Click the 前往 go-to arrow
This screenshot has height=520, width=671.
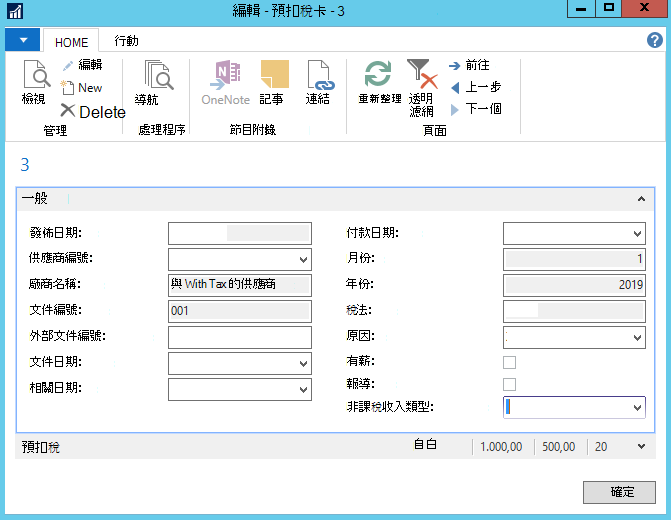pyautogui.click(x=454, y=65)
